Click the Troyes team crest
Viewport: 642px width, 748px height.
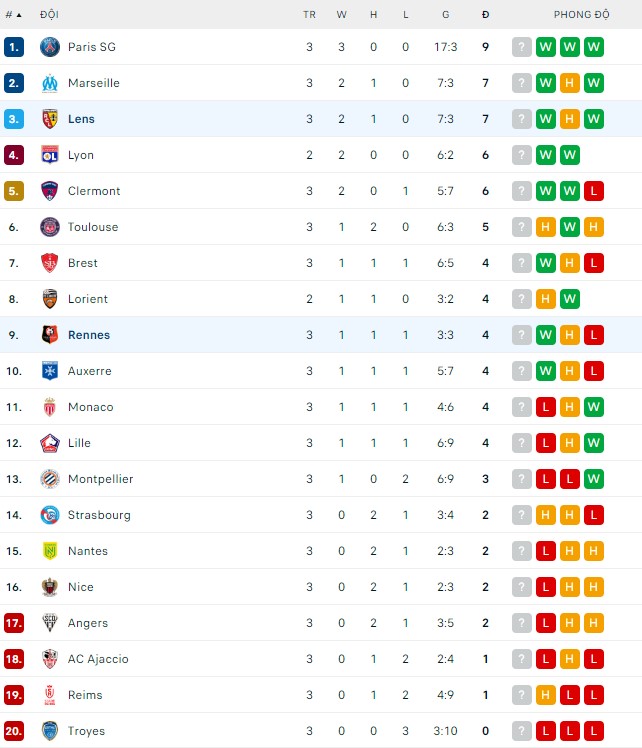coord(50,731)
